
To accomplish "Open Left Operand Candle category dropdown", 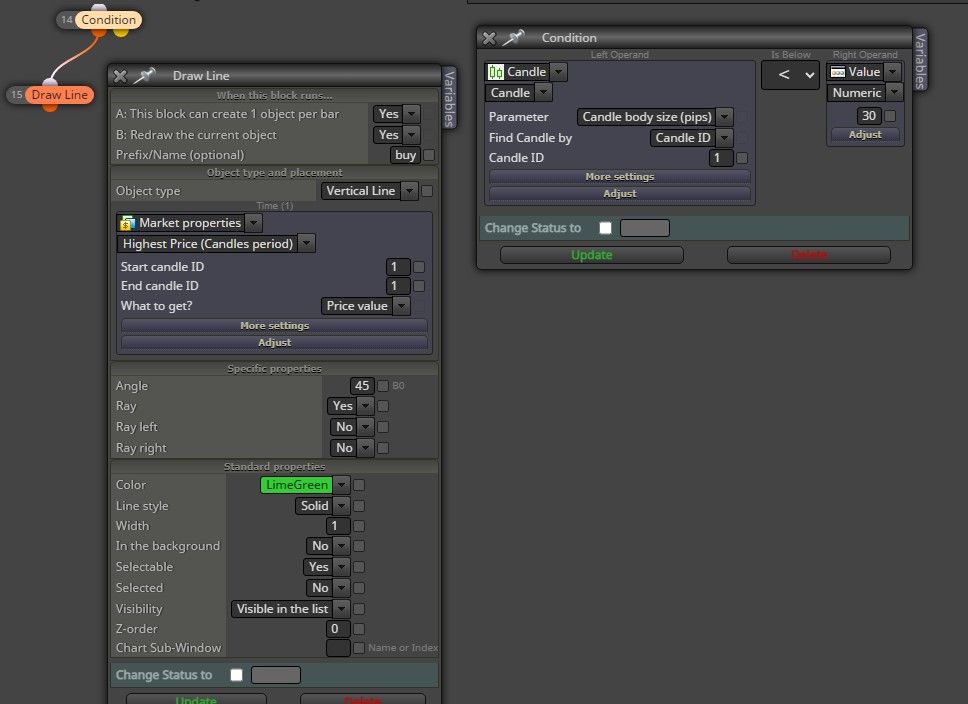I will pos(526,72).
